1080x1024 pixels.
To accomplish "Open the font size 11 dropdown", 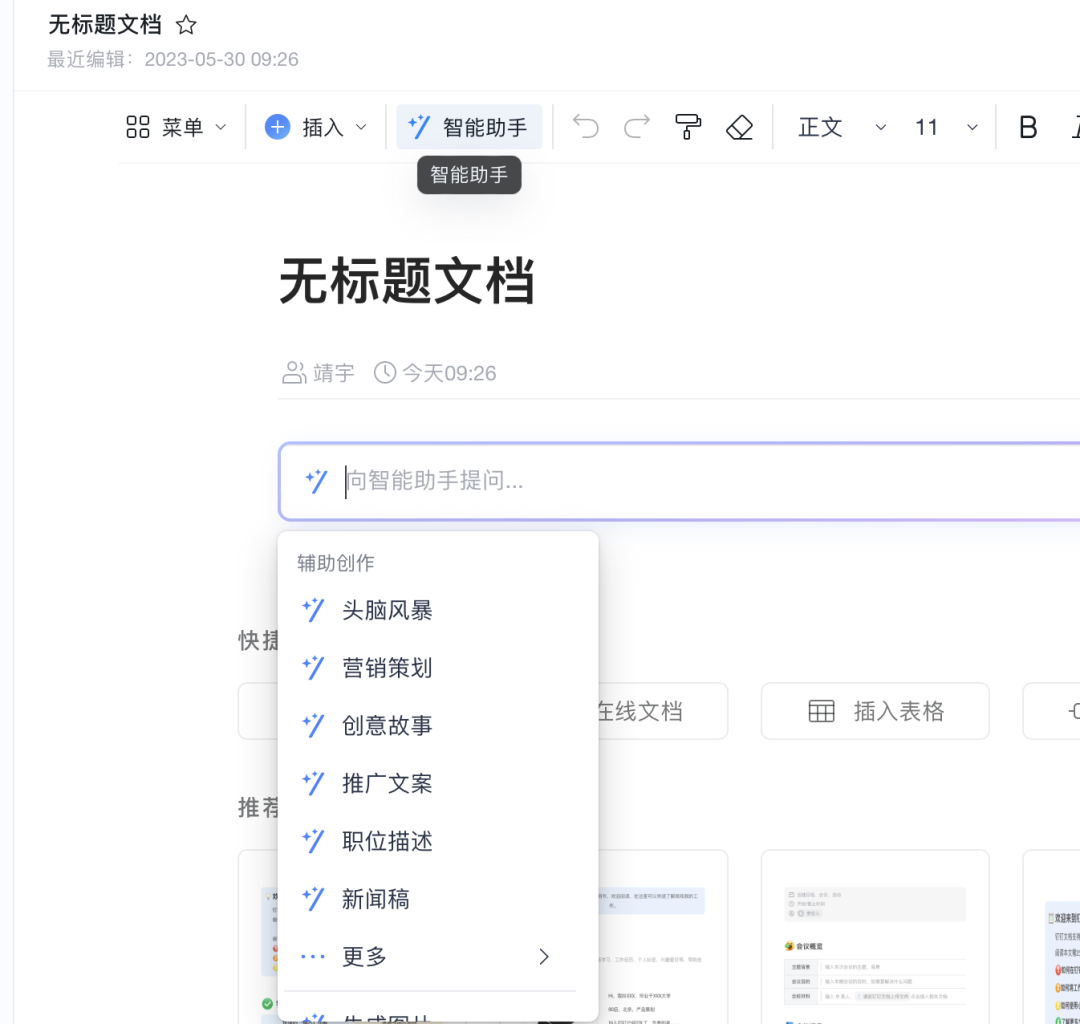I will point(946,127).
